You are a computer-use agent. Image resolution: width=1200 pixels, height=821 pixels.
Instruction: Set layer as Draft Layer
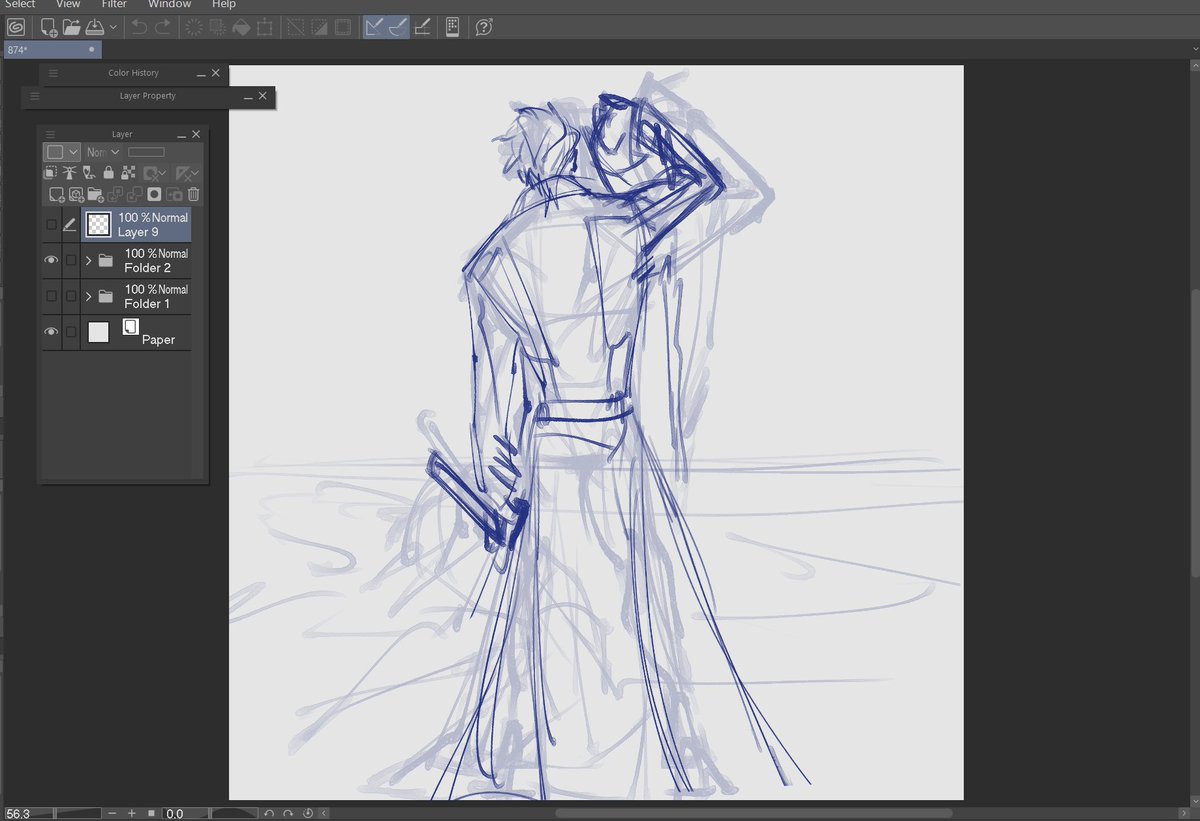coord(89,173)
